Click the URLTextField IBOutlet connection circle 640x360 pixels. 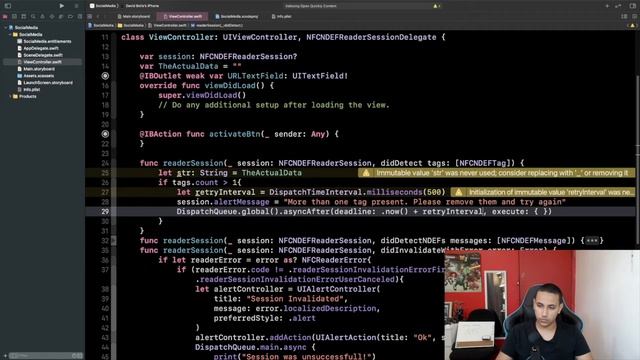(x=105, y=76)
